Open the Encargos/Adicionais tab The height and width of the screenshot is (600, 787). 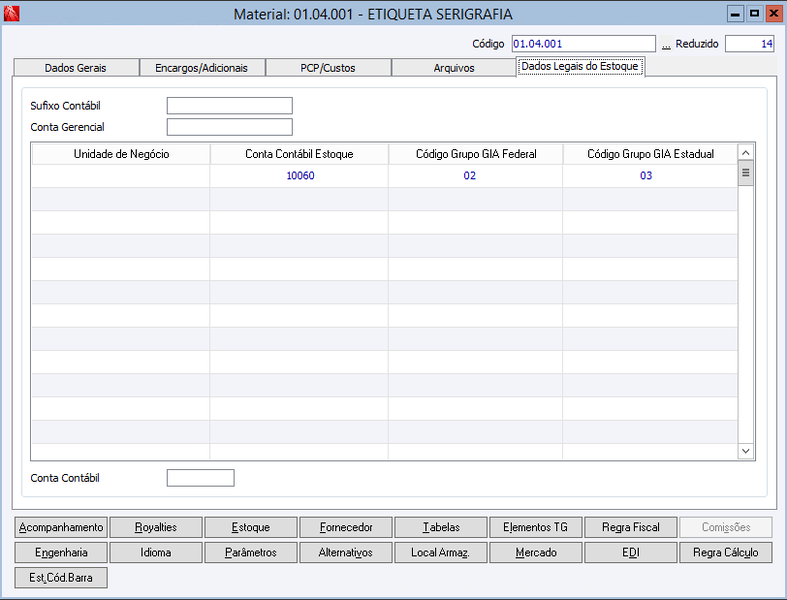[202, 68]
